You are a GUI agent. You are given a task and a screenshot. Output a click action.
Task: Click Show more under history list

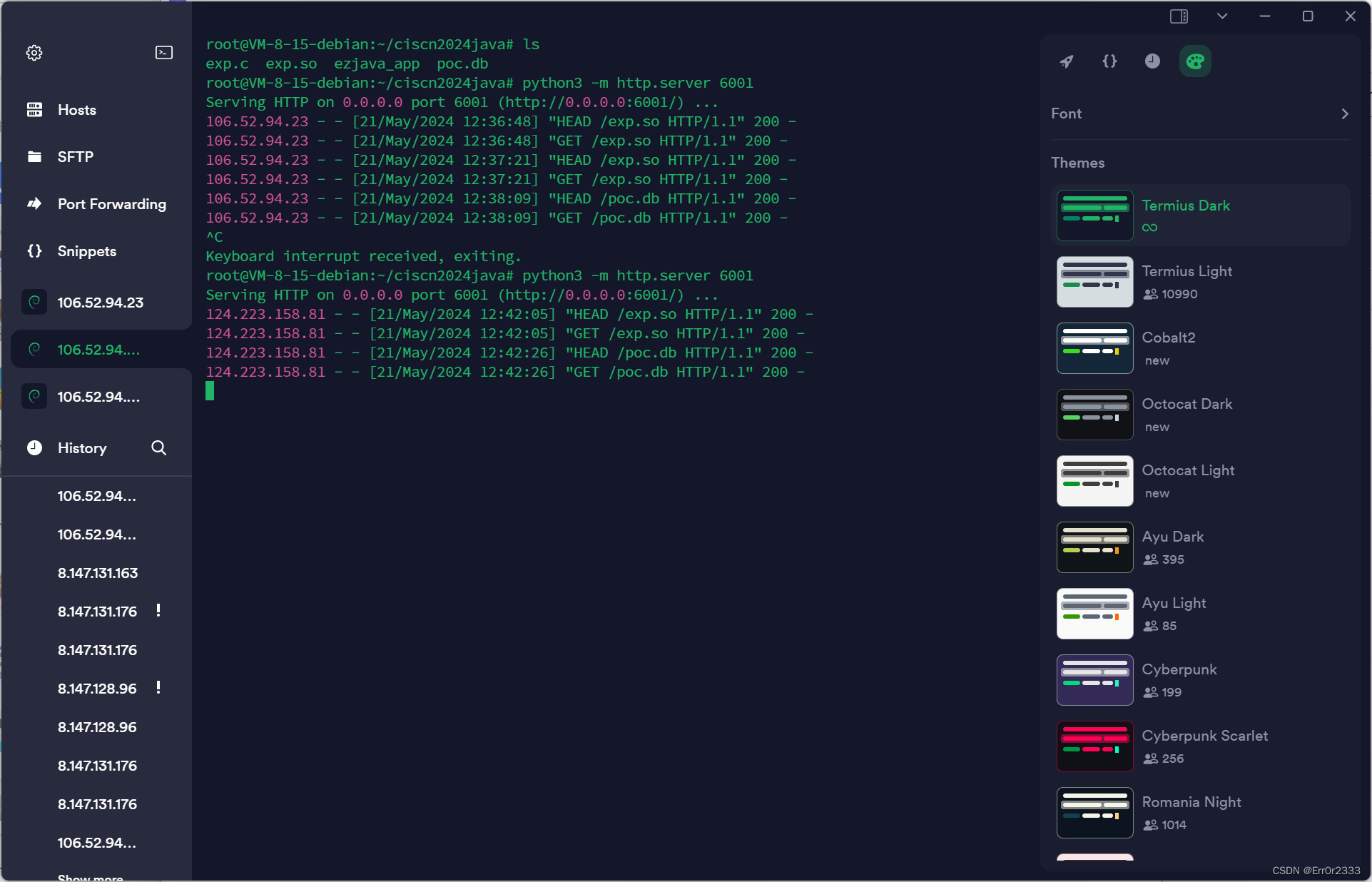click(91, 877)
